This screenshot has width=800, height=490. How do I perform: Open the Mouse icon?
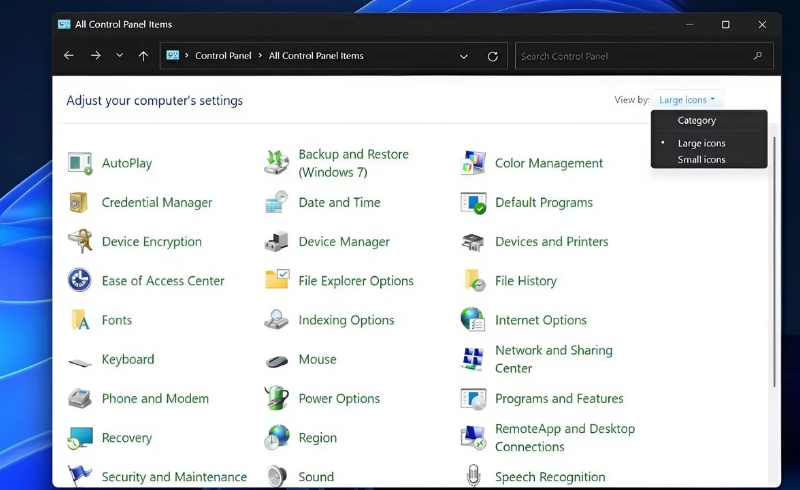click(277, 361)
